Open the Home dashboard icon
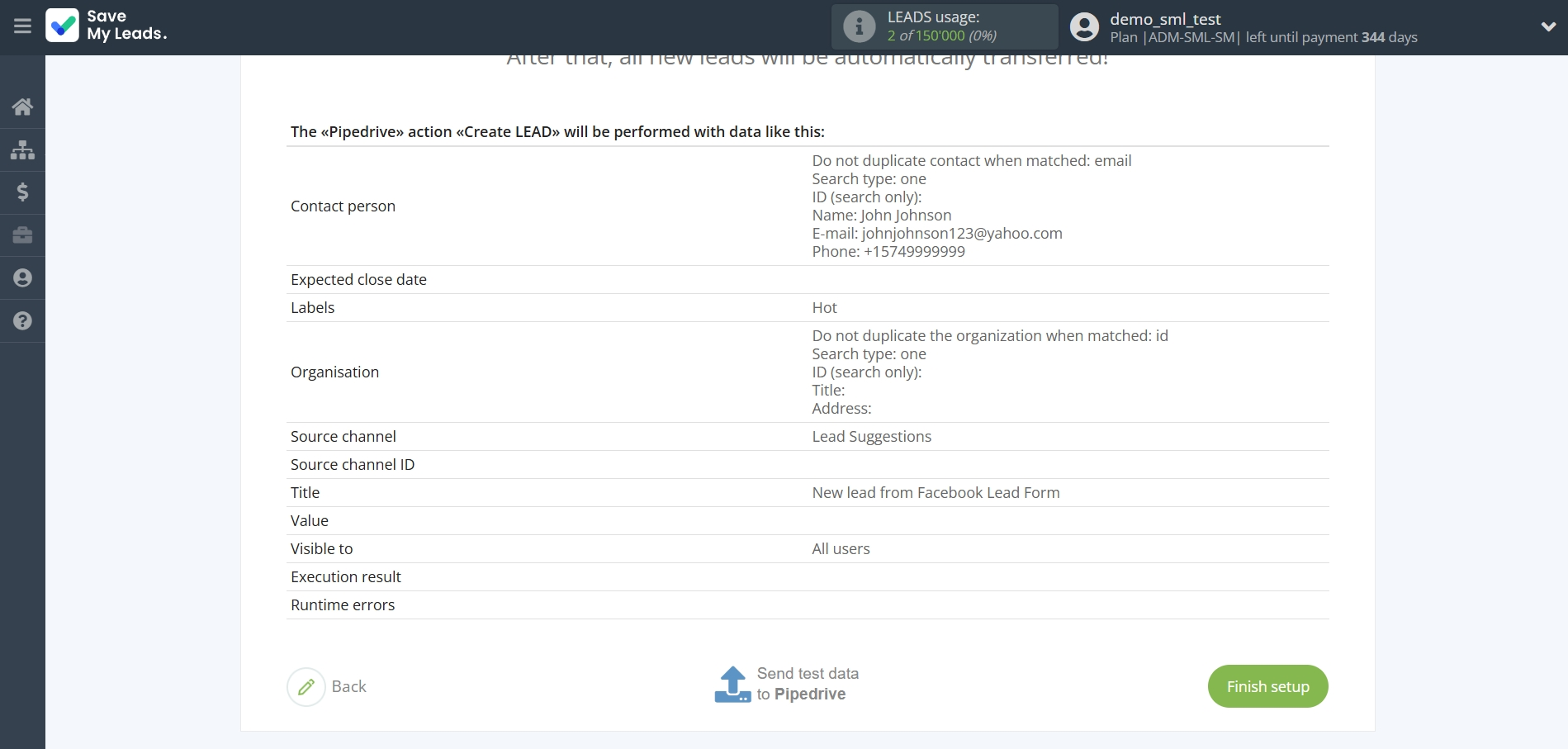 pyautogui.click(x=22, y=107)
